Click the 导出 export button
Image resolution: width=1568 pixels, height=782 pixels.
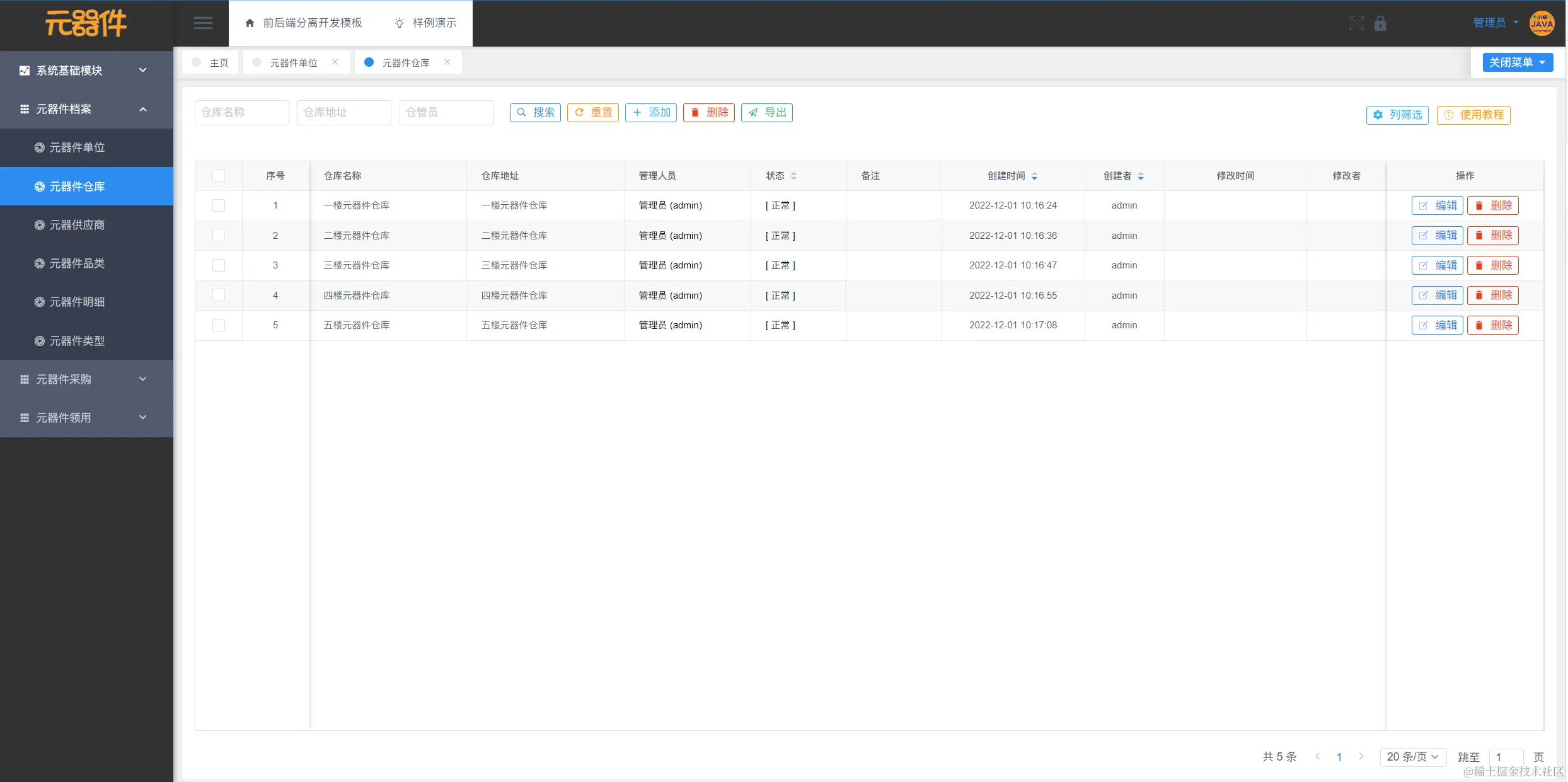coord(766,112)
